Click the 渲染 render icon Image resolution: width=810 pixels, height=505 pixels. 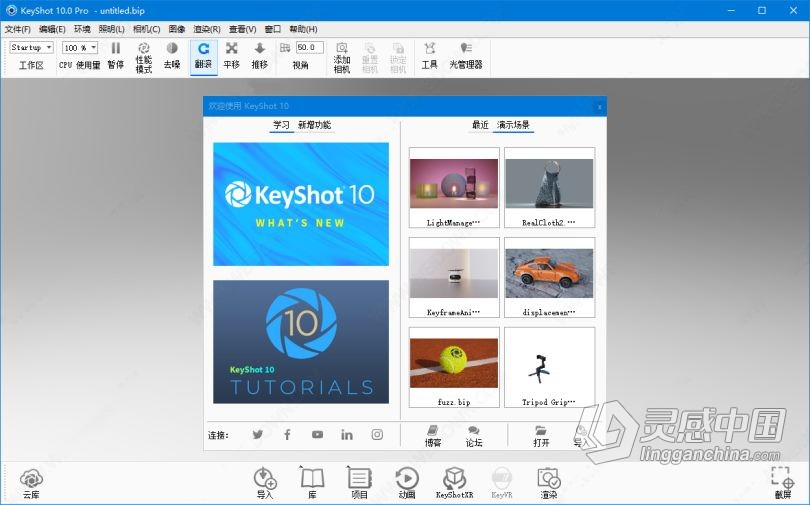[549, 482]
